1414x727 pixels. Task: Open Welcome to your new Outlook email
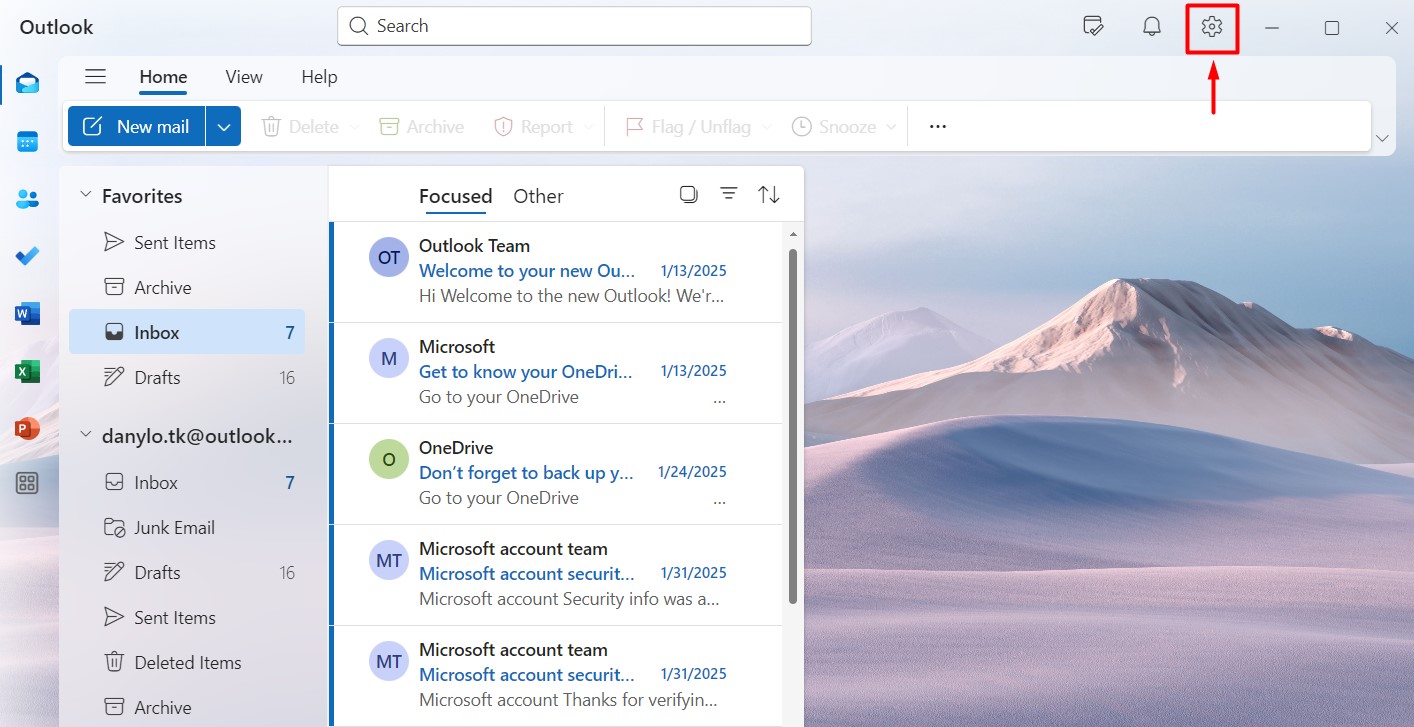[556, 272]
